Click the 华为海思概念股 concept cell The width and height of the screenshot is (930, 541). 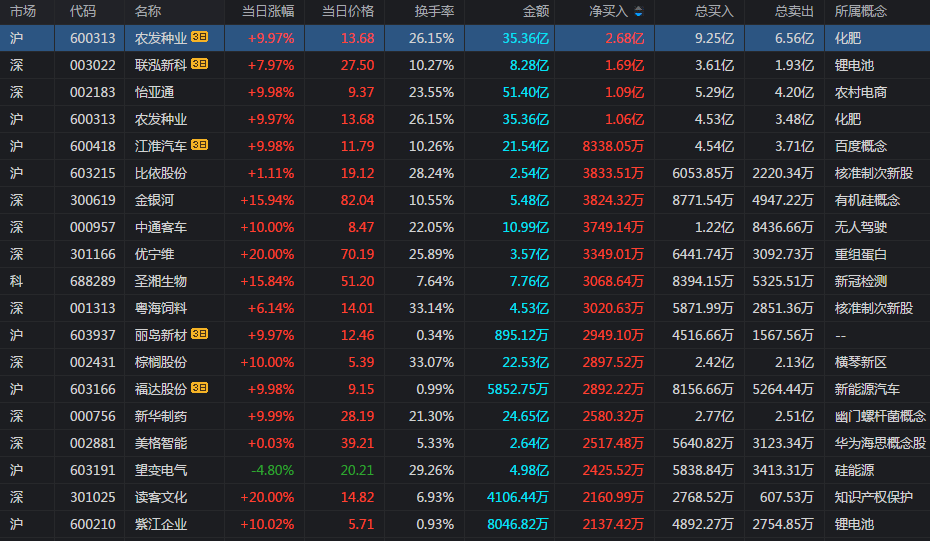pos(880,443)
